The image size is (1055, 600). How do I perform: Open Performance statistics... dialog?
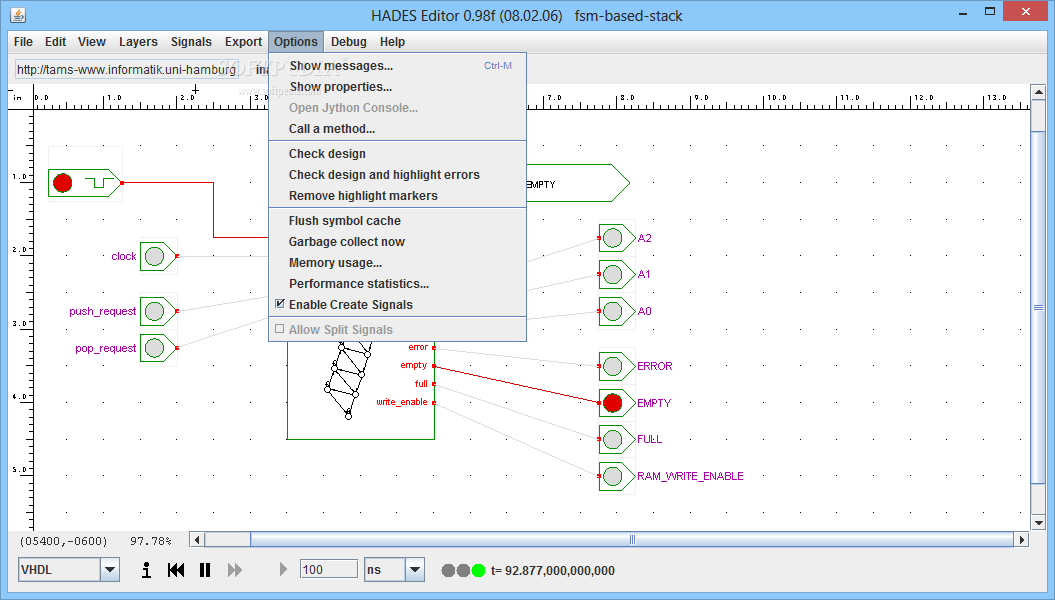[x=397, y=284]
